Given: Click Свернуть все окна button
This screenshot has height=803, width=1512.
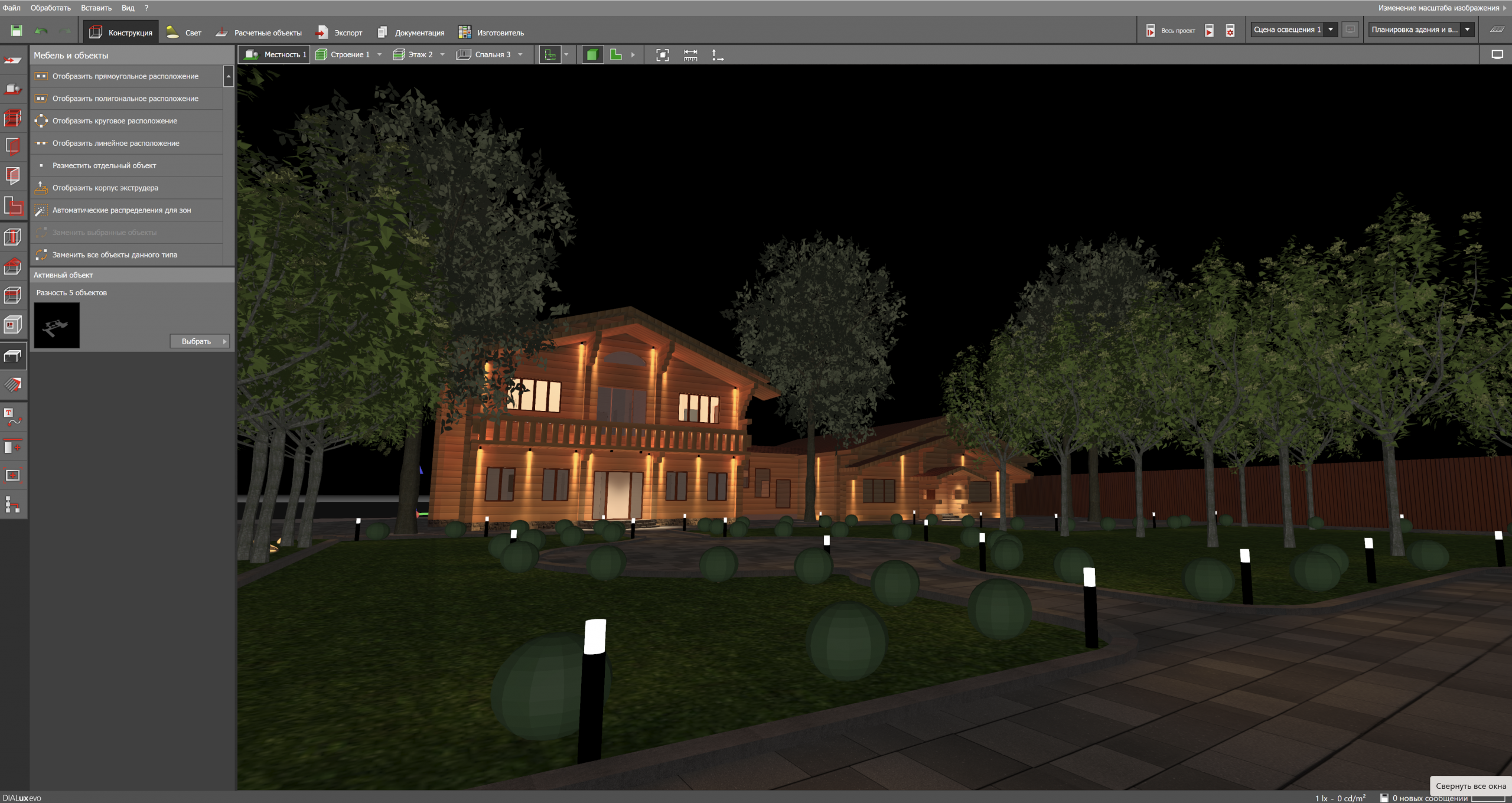Looking at the screenshot, I should tap(1470, 786).
